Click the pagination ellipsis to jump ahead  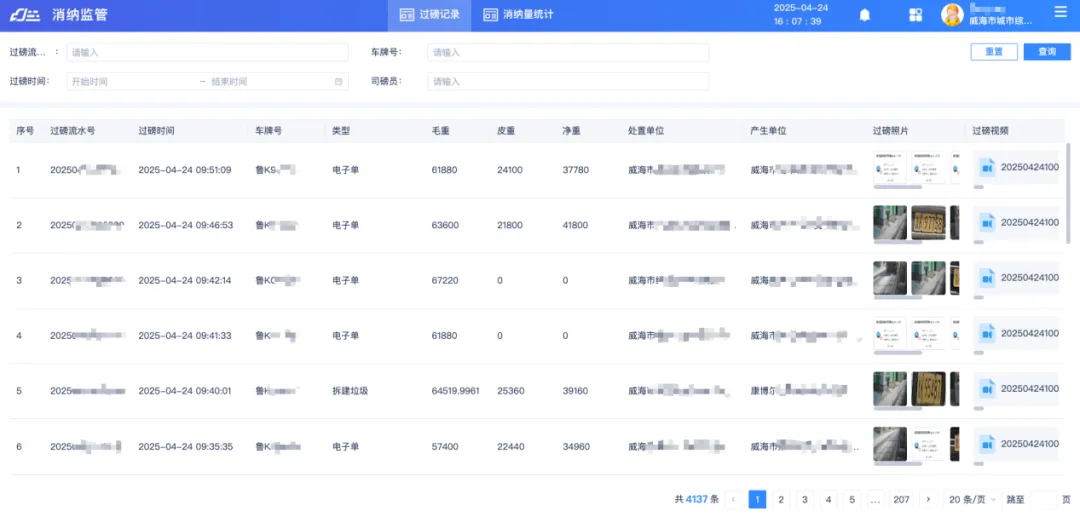tap(875, 499)
